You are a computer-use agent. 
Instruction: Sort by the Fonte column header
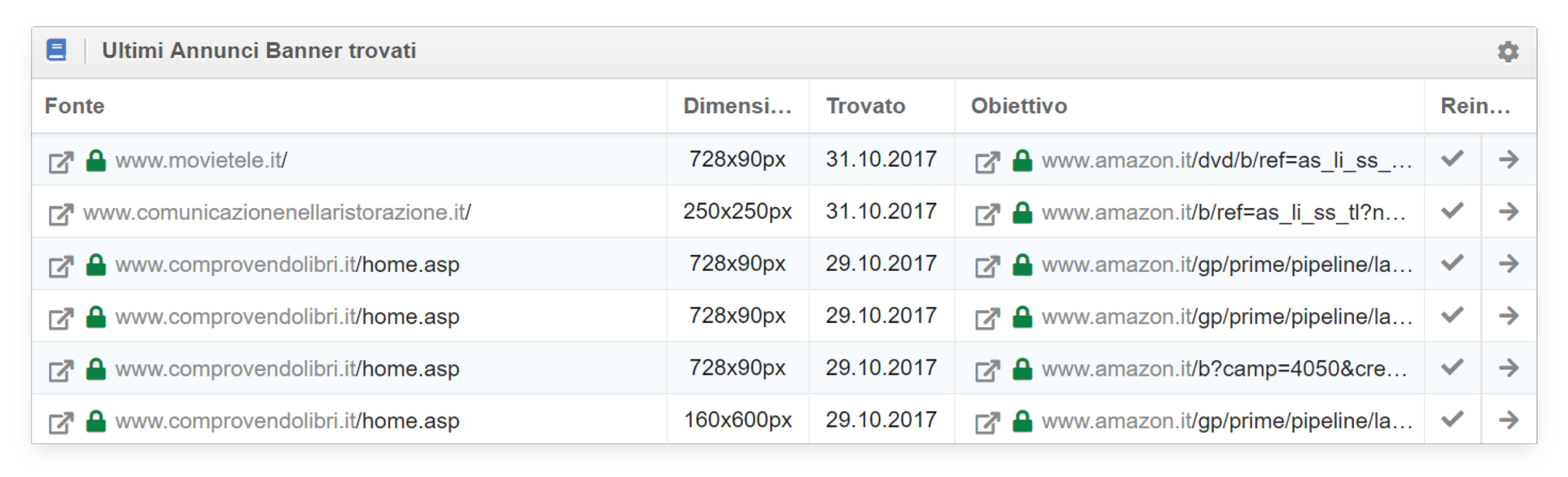75,106
